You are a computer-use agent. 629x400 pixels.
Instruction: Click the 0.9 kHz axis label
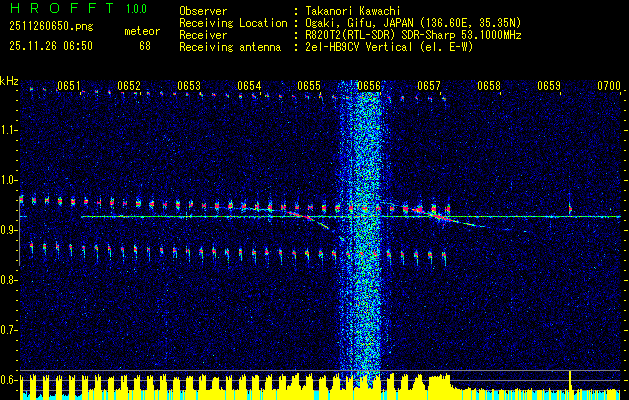(x=8, y=230)
